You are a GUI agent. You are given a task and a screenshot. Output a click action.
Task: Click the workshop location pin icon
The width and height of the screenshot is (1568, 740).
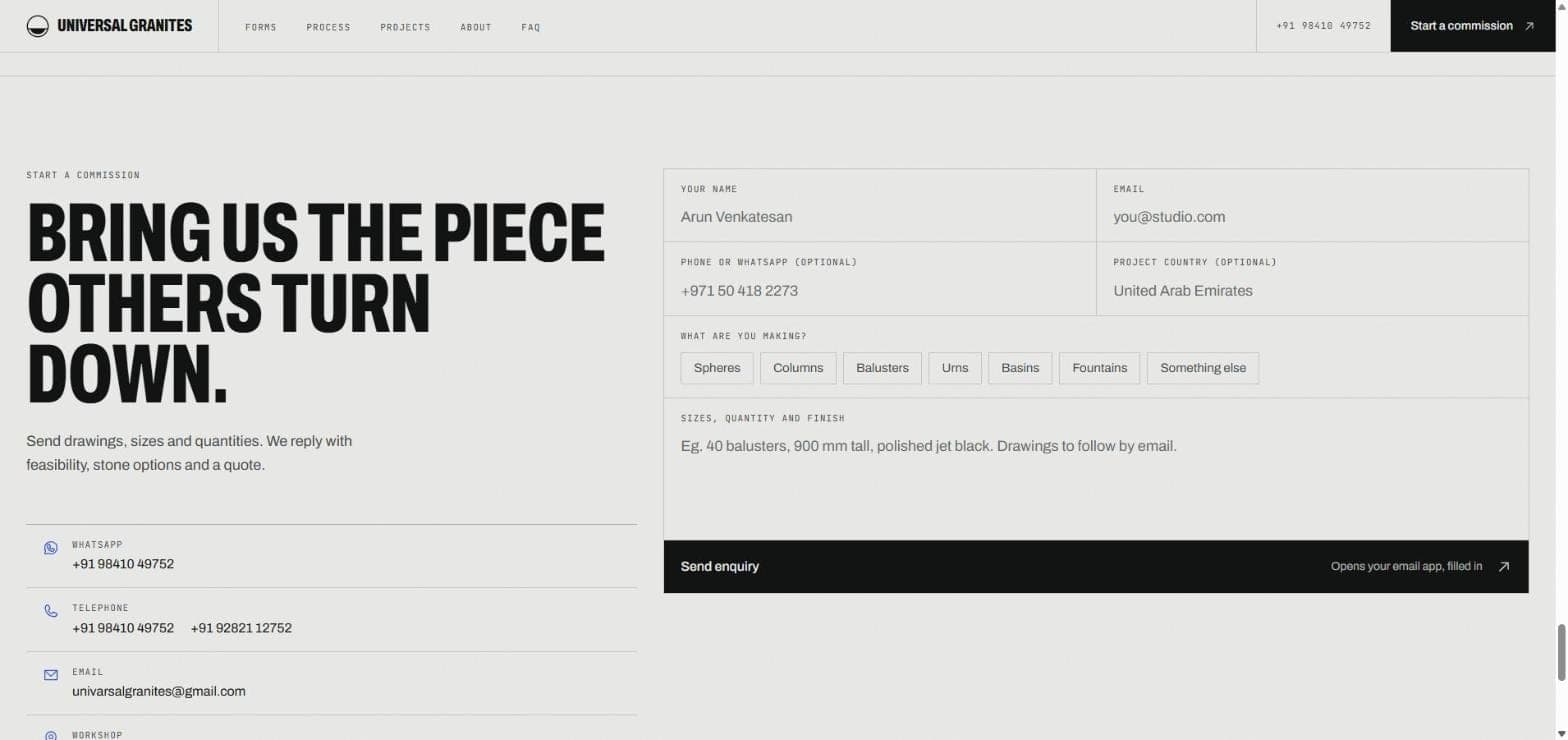[x=51, y=736]
